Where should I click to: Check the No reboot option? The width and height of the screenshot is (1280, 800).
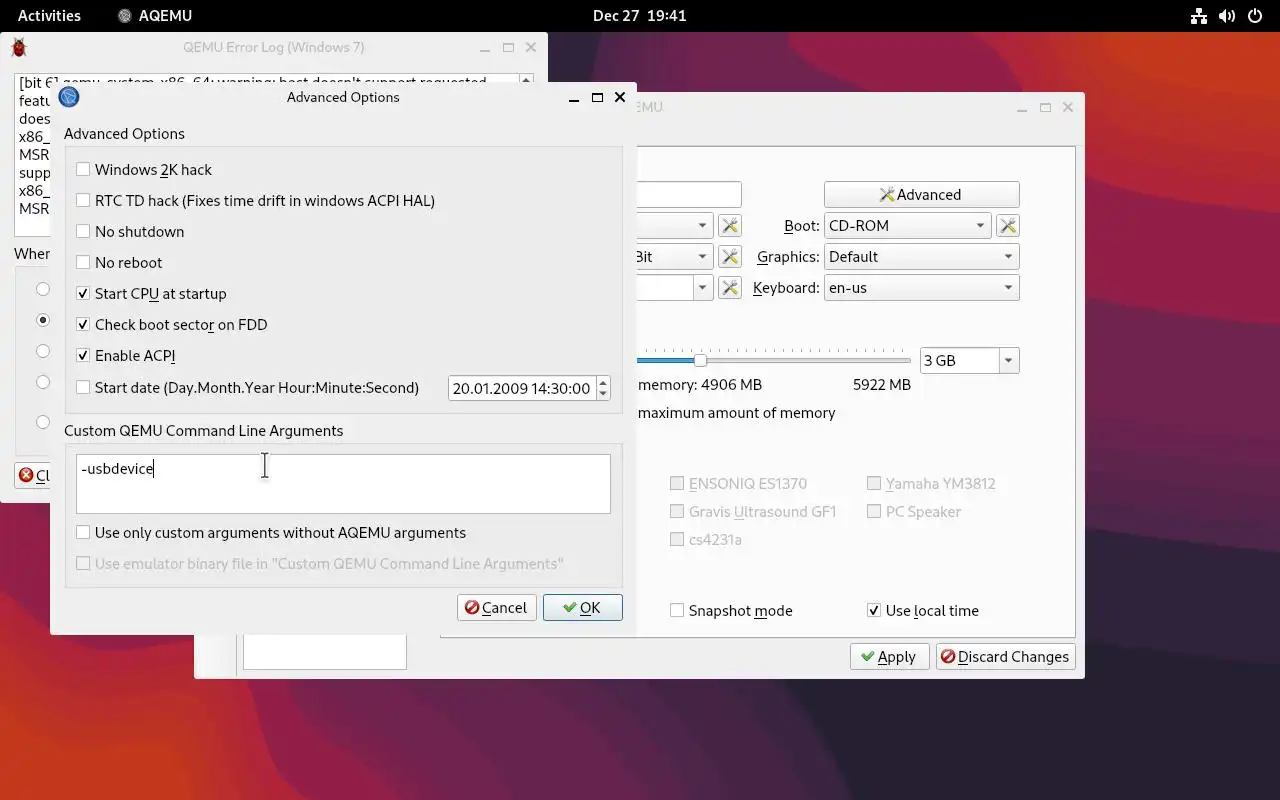pyautogui.click(x=83, y=263)
